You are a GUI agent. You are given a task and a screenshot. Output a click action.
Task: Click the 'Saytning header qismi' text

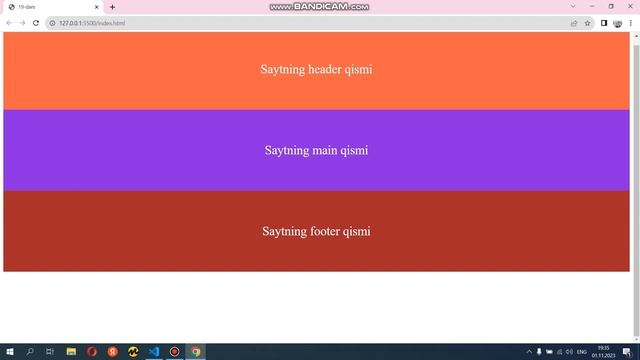pyautogui.click(x=316, y=69)
